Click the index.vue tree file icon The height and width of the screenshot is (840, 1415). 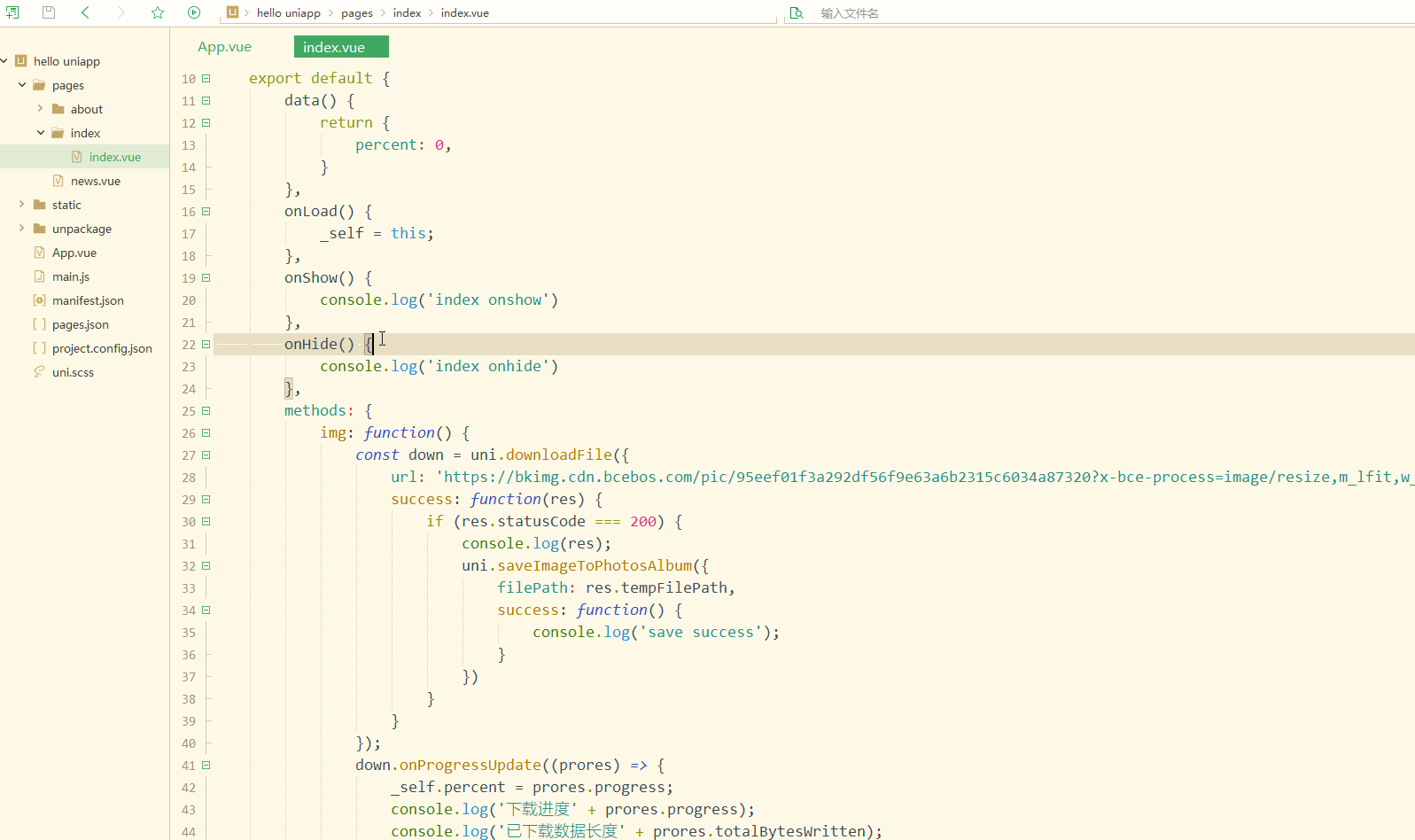click(x=76, y=157)
